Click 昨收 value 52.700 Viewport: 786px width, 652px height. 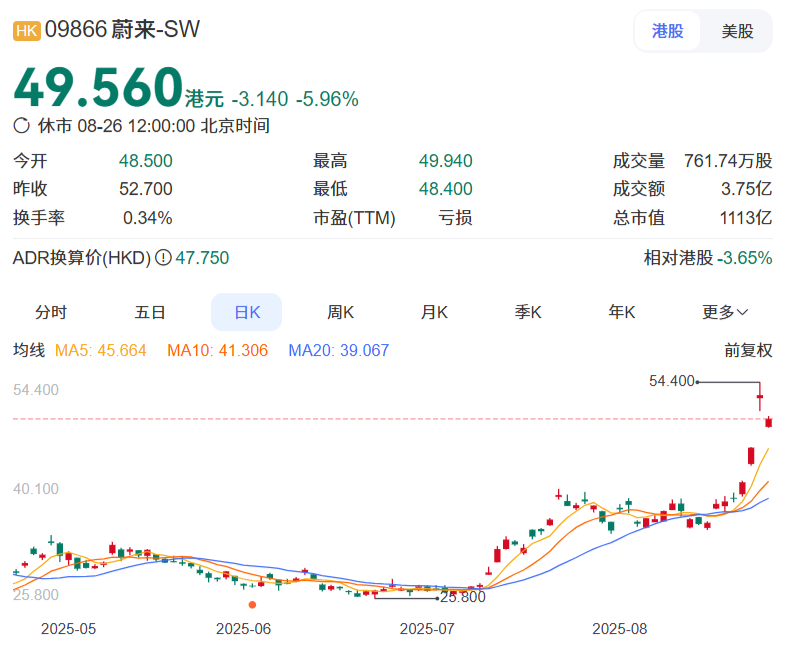tap(146, 189)
